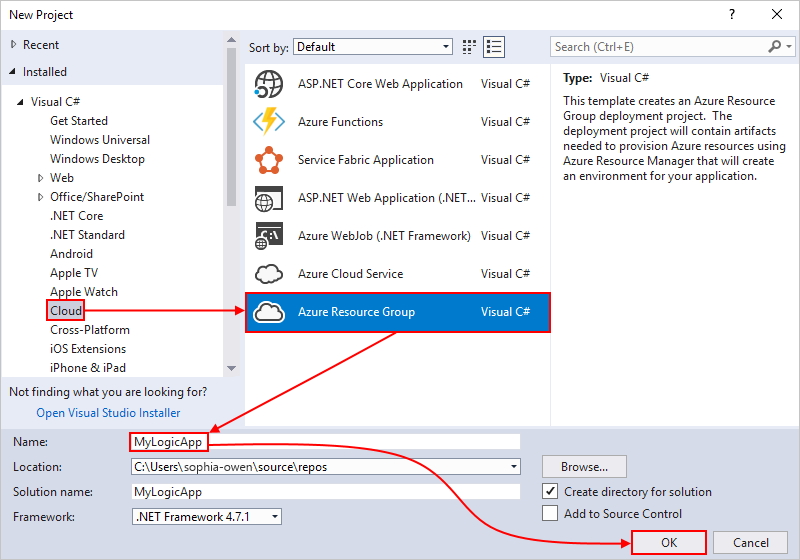800x560 pixels.
Task: Select Apple TV category
Action: tap(74, 273)
